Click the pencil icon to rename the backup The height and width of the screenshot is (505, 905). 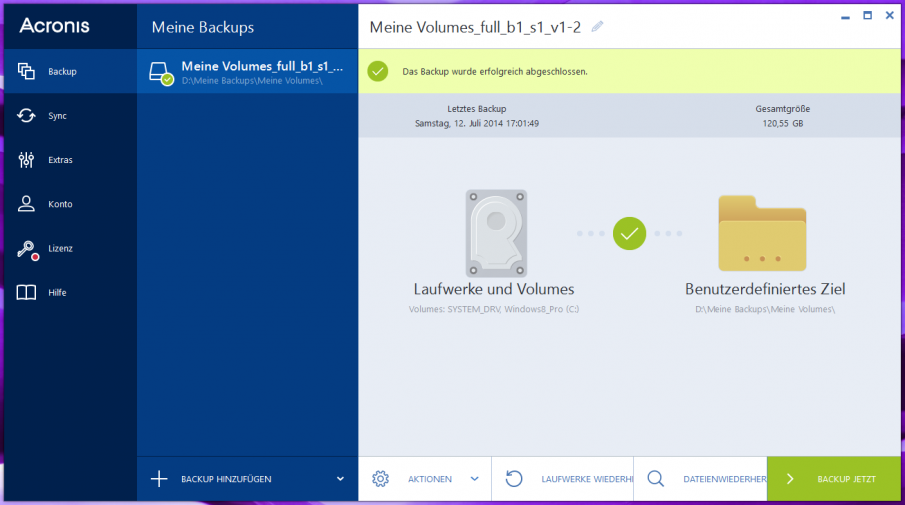pyautogui.click(x=597, y=27)
